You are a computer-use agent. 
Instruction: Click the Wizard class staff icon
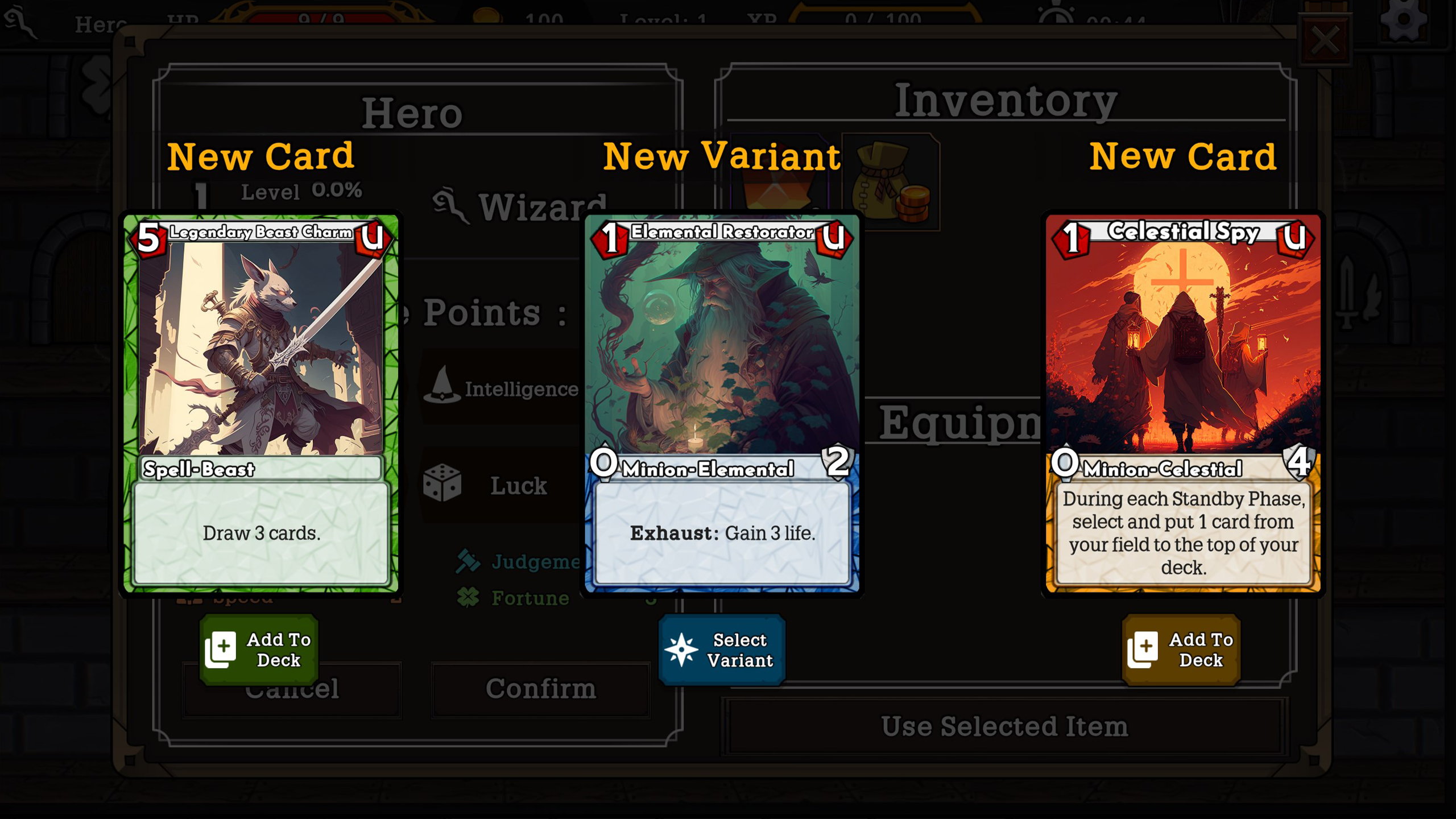coord(451,205)
